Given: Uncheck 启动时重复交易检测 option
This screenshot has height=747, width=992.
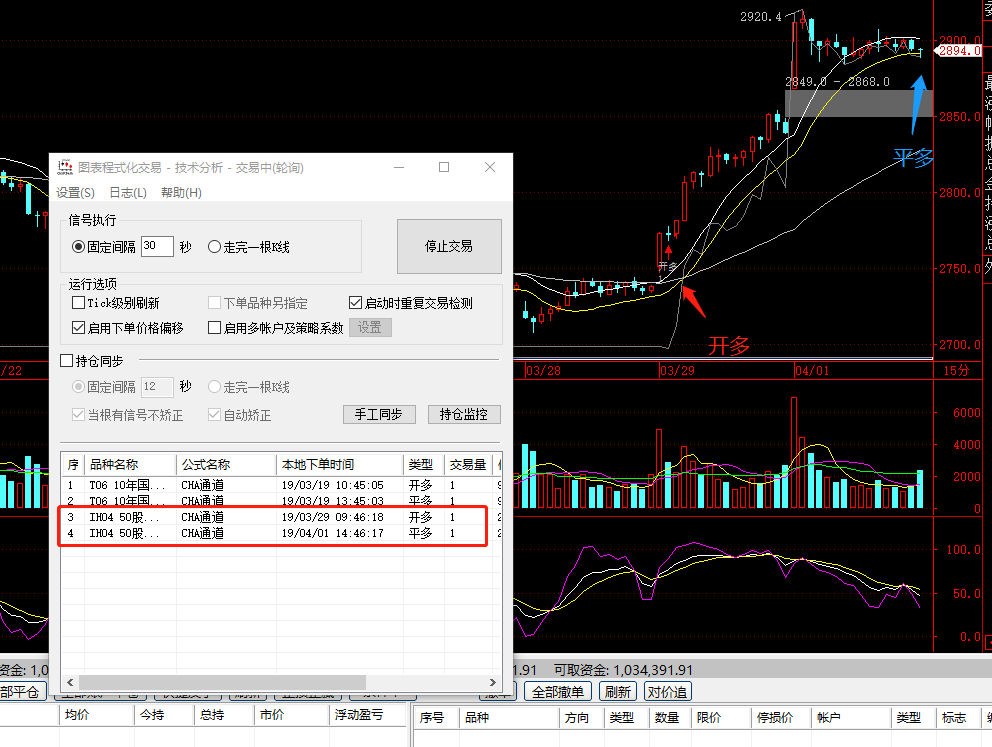Looking at the screenshot, I should coord(411,303).
